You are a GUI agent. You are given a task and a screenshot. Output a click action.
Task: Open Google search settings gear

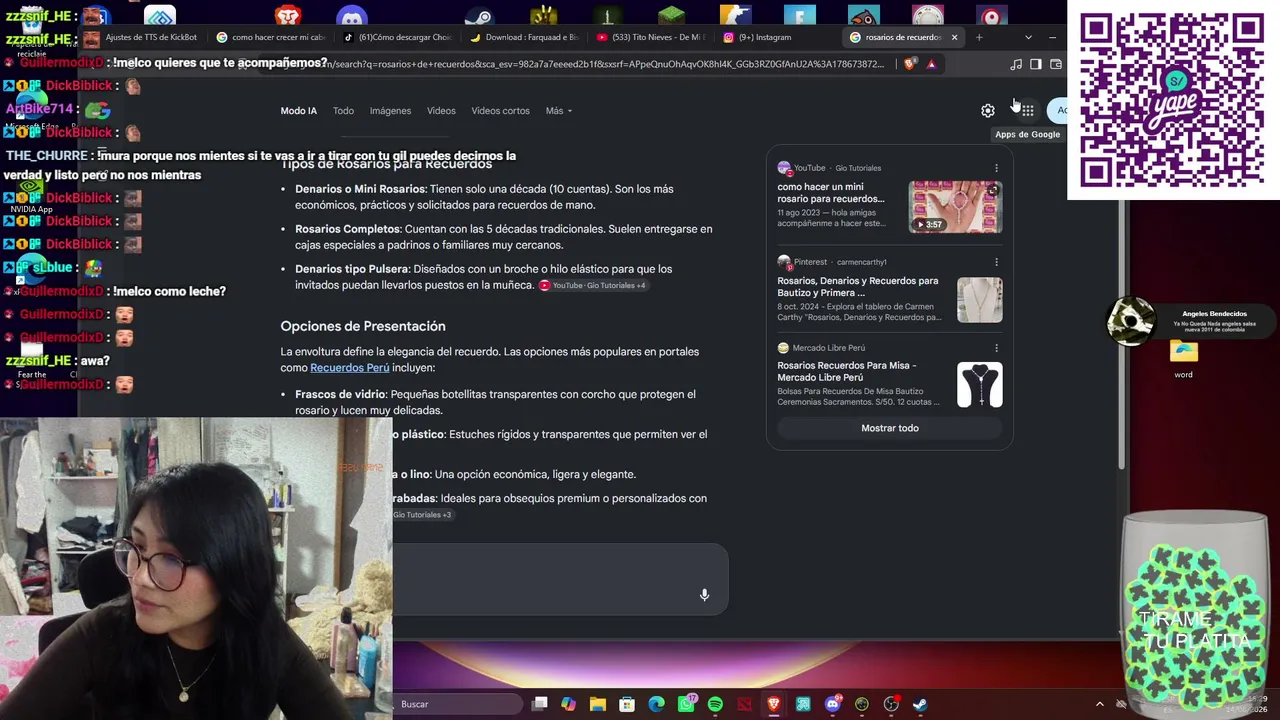988,111
